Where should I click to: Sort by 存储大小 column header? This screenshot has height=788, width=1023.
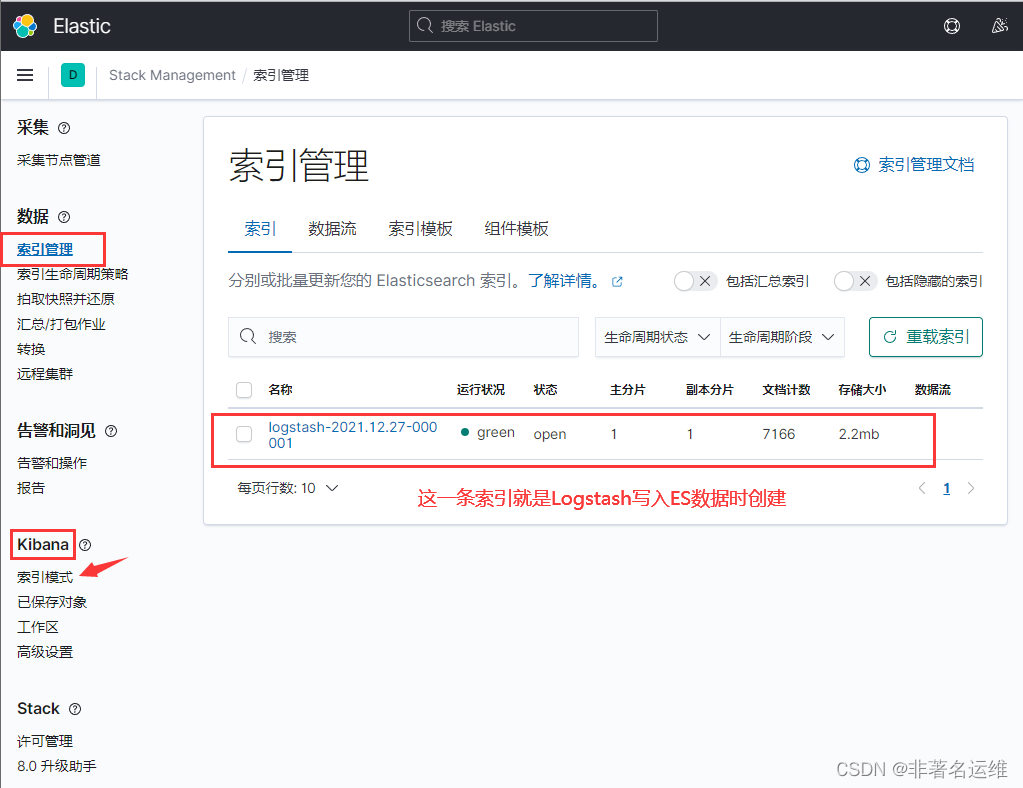coord(863,389)
